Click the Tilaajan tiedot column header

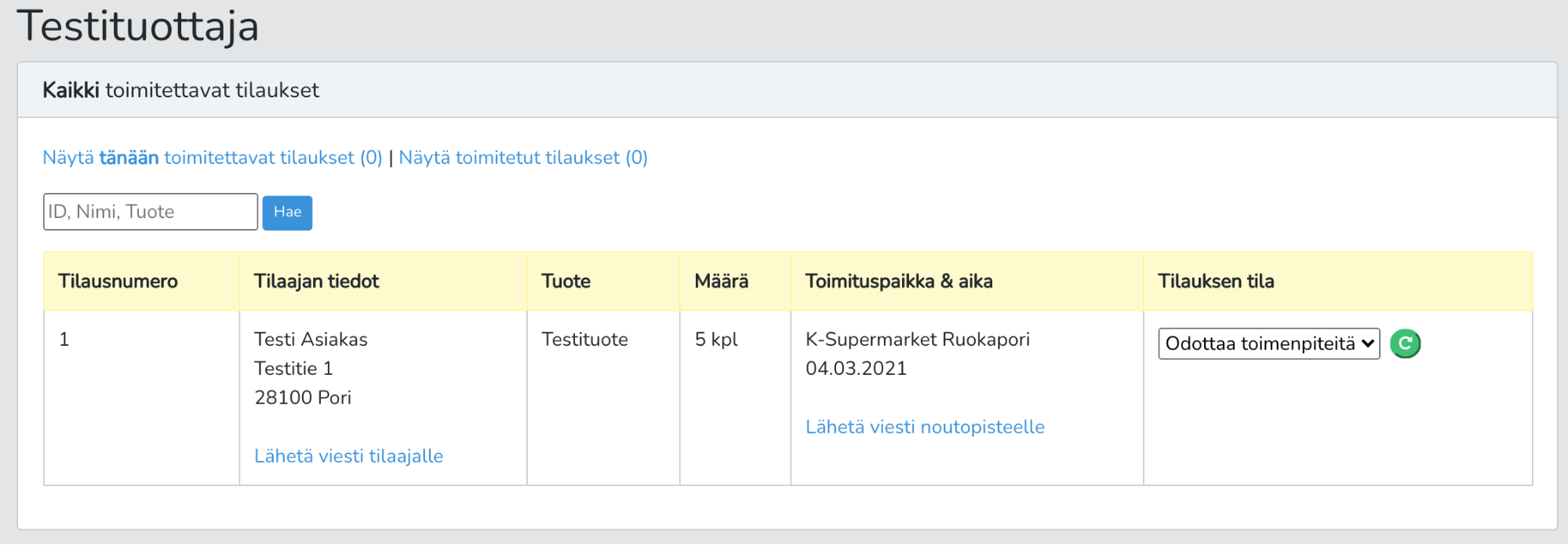316,281
